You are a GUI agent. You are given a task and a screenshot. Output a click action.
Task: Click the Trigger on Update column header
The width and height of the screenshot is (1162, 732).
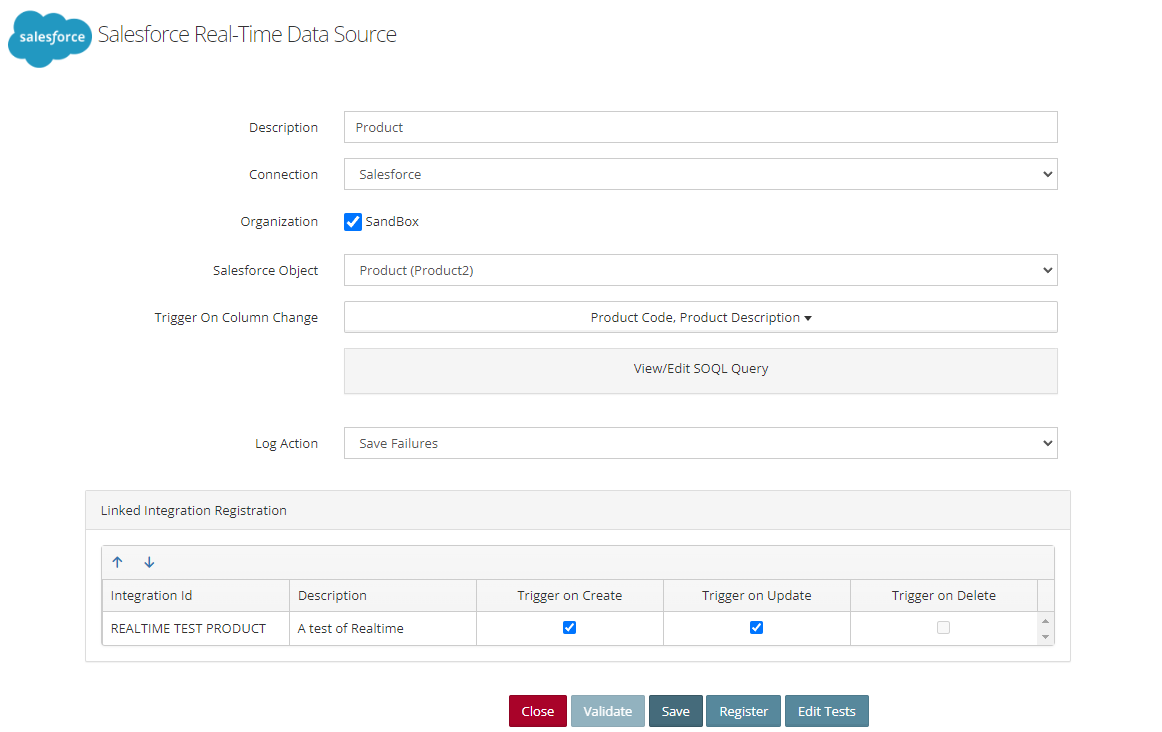pos(757,596)
